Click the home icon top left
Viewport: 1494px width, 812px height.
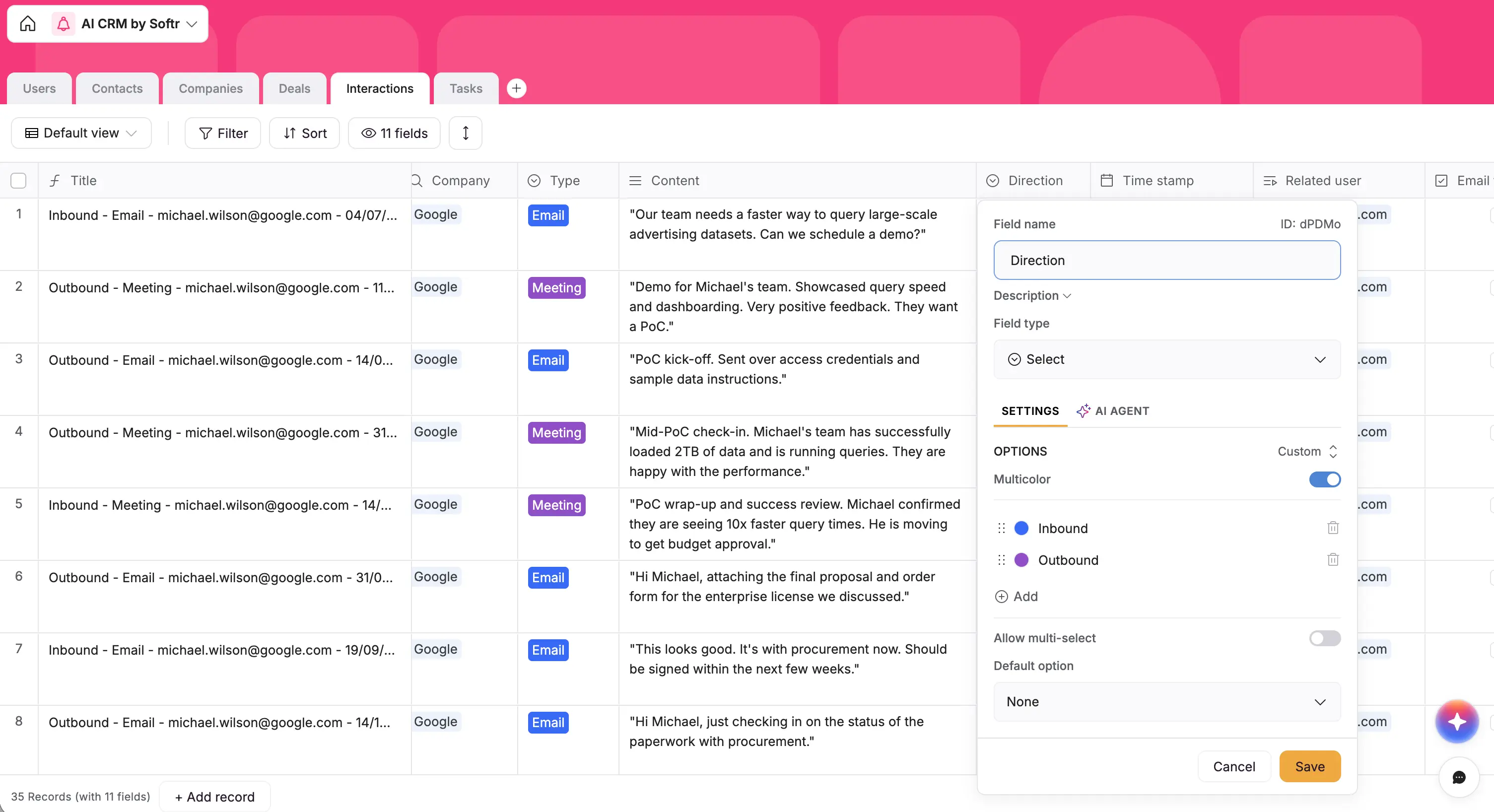pos(27,24)
